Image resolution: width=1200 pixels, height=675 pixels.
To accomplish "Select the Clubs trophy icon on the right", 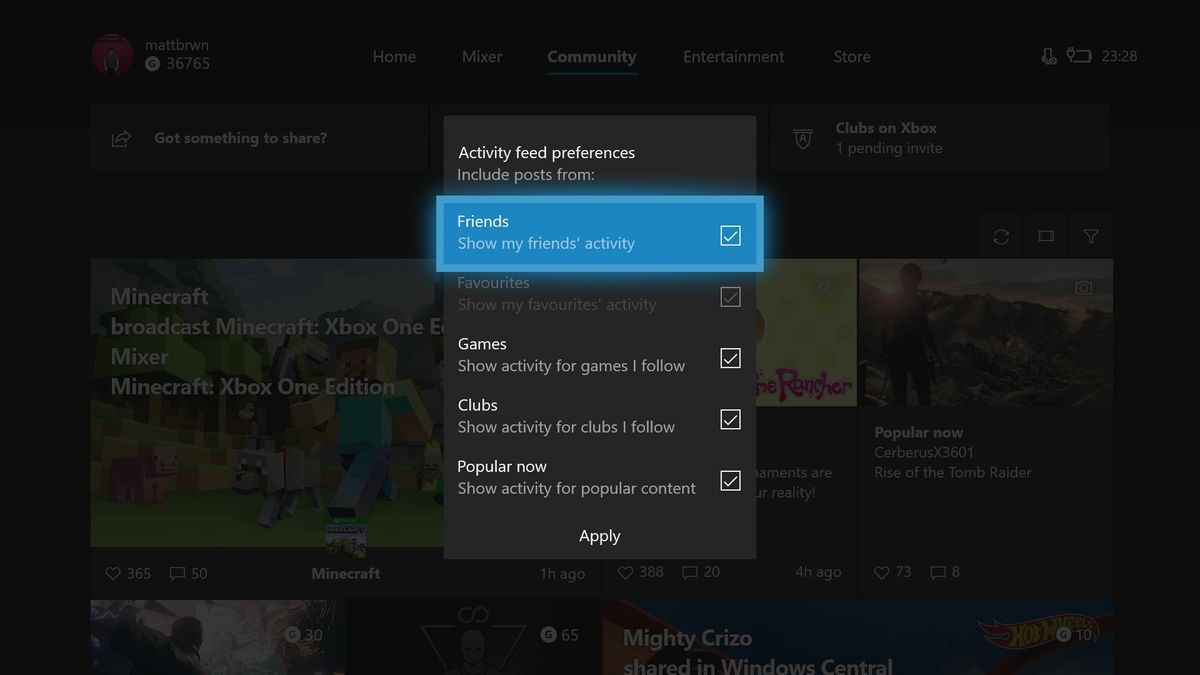I will click(x=802, y=137).
